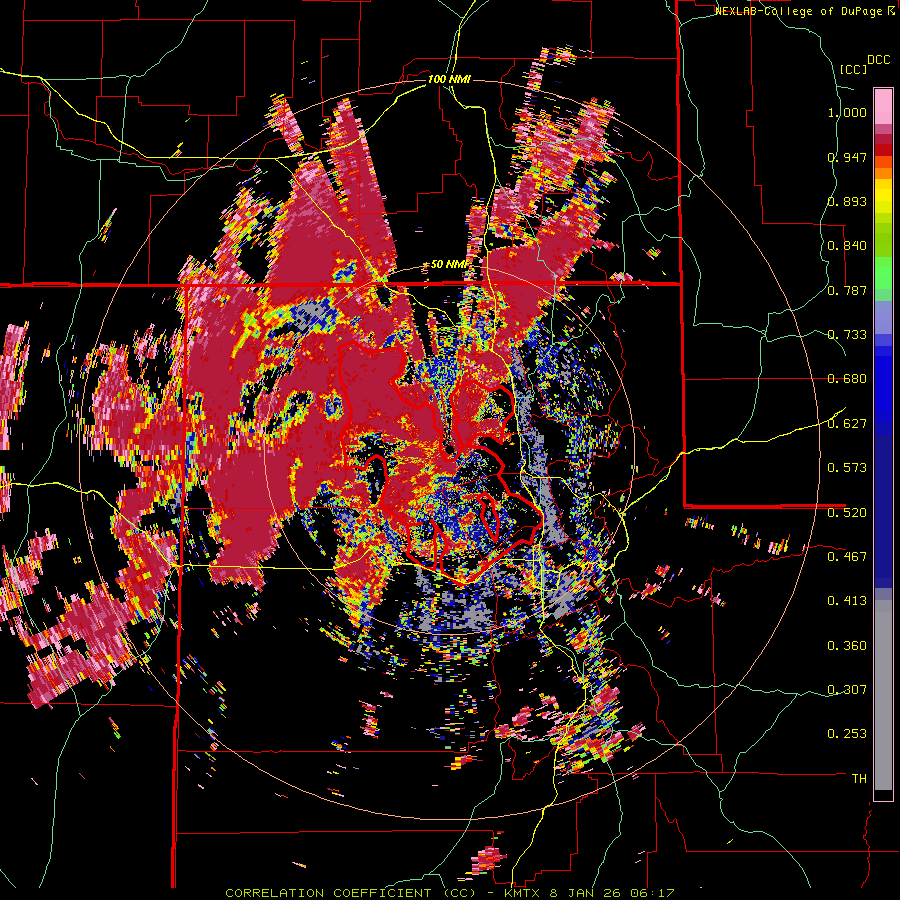Image resolution: width=900 pixels, height=900 pixels.
Task: Select the 0.893 scale value
Action: tap(847, 201)
